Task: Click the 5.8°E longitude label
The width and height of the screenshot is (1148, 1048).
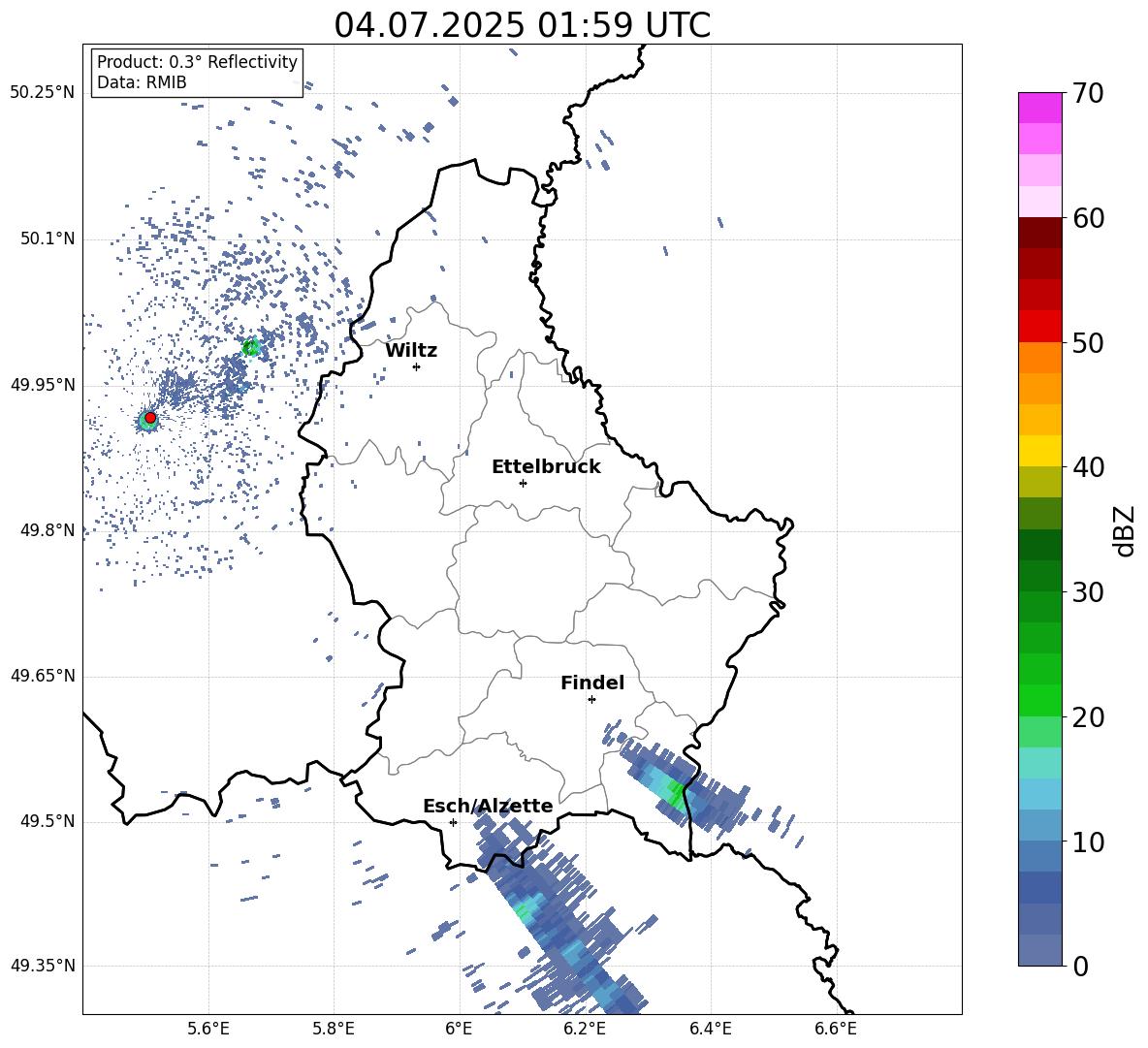Action: click(x=334, y=1029)
